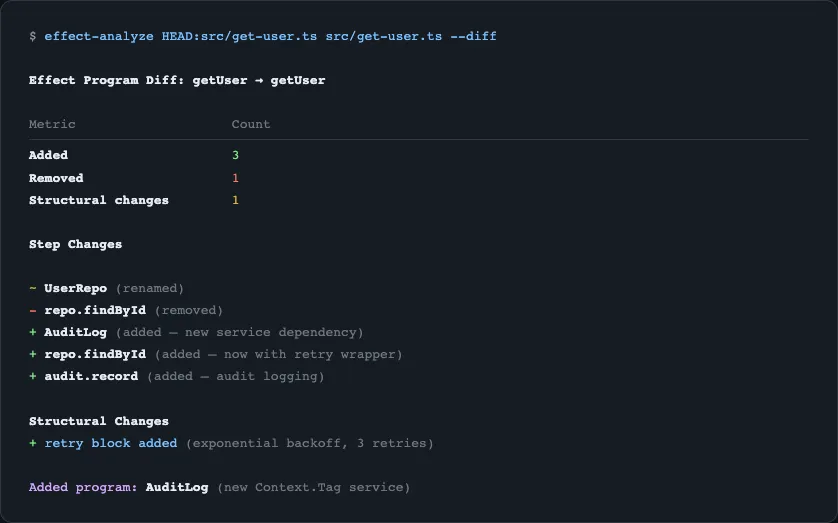Select the Metric column header
838x523 pixels.
(52, 124)
